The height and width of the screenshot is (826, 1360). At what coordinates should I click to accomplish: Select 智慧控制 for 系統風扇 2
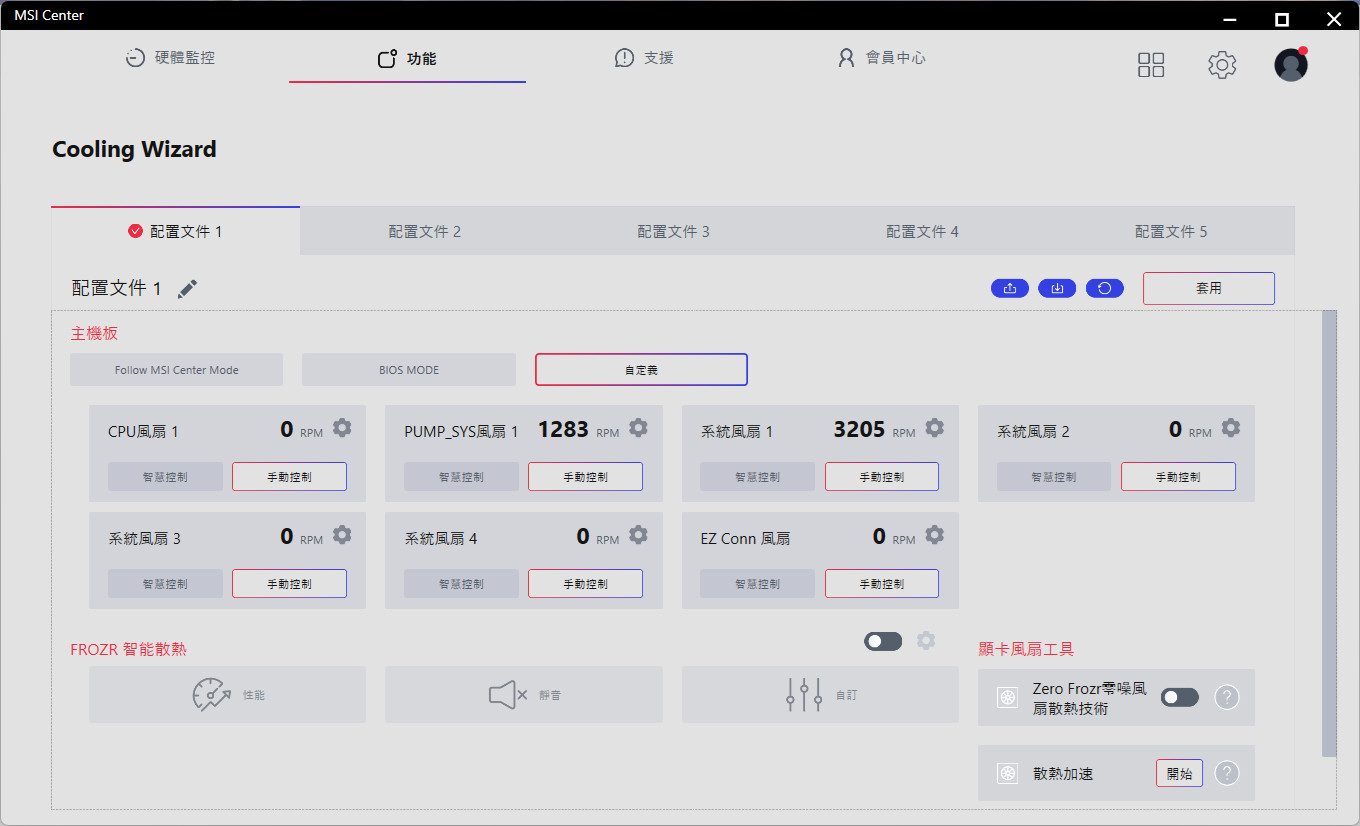[x=1053, y=477]
